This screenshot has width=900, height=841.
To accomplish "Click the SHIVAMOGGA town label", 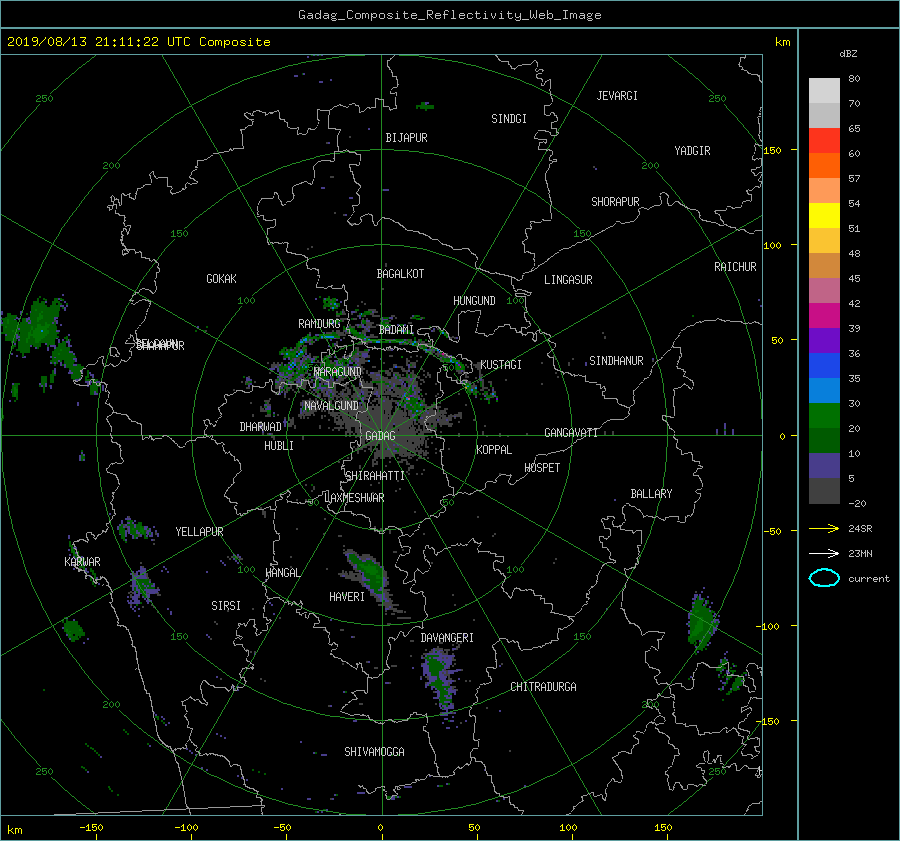I will [374, 752].
